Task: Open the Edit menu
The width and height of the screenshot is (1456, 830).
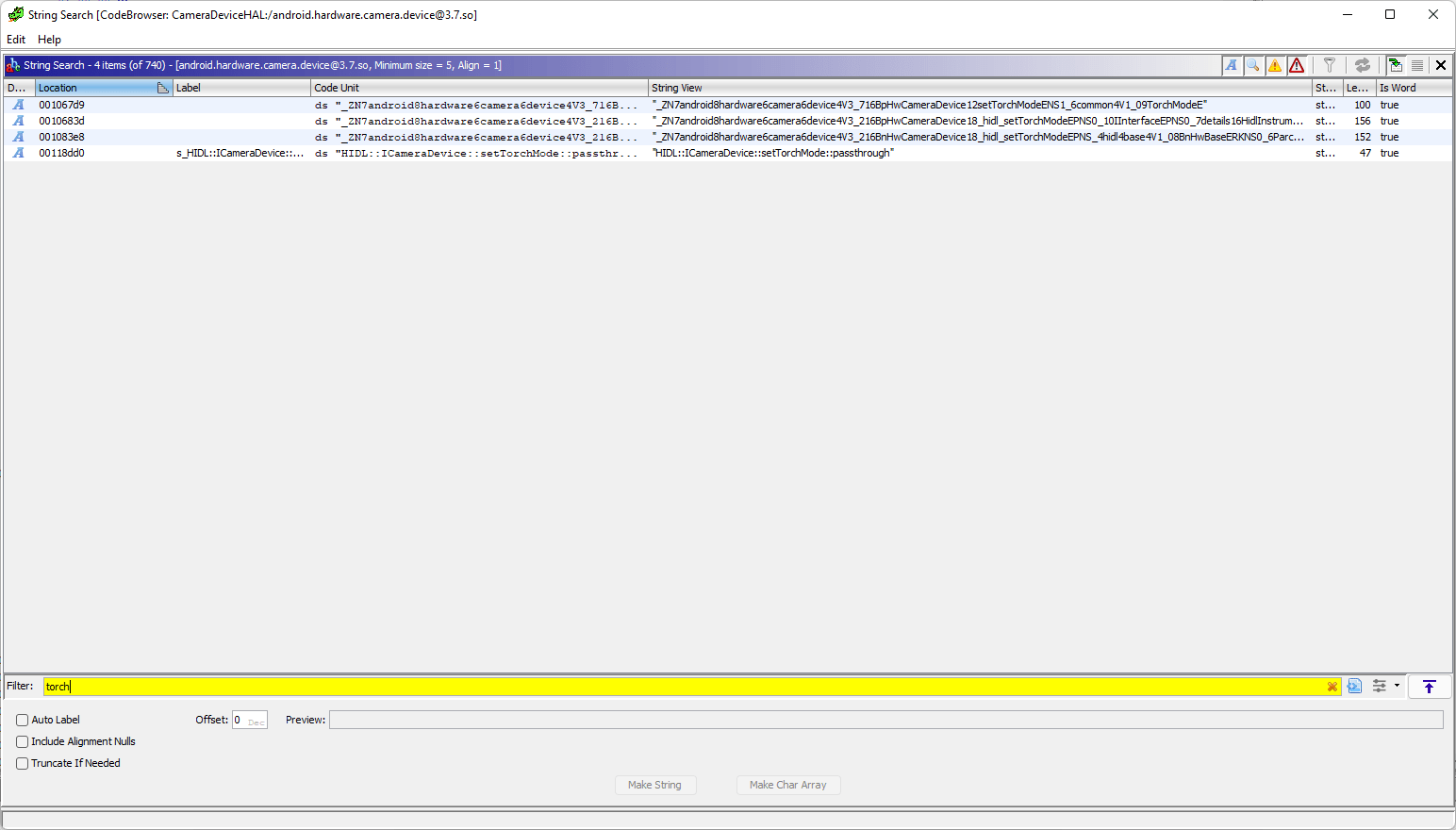Action: coord(16,40)
